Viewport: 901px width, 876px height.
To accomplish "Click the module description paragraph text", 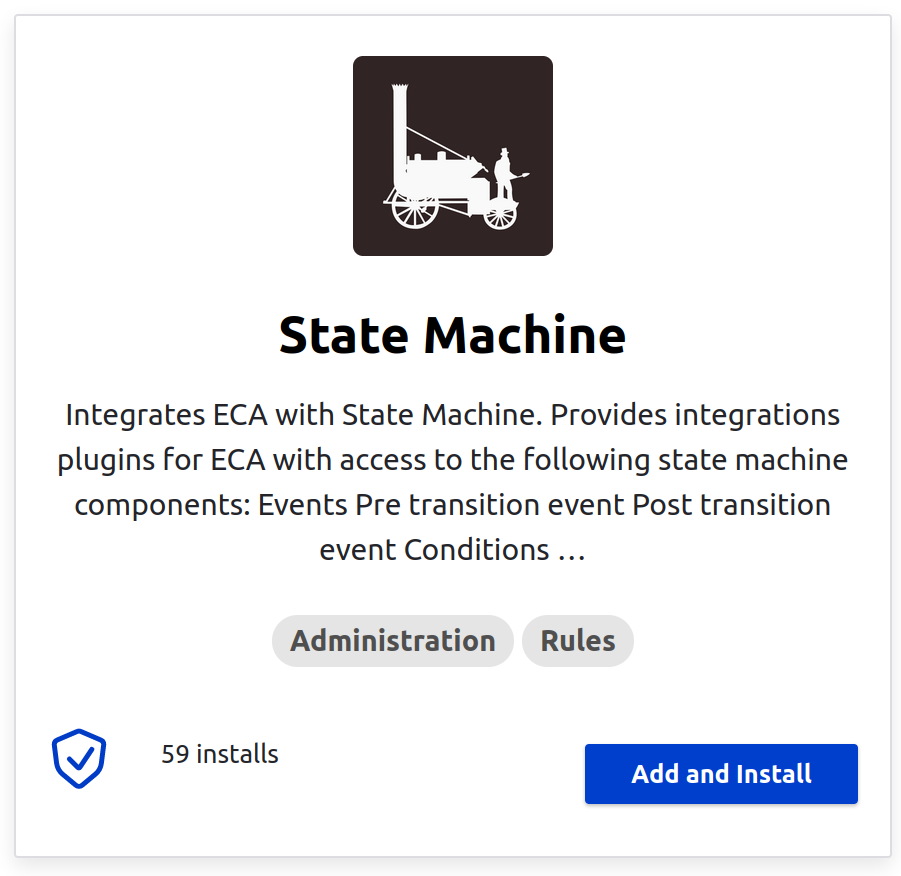I will pyautogui.click(x=453, y=482).
